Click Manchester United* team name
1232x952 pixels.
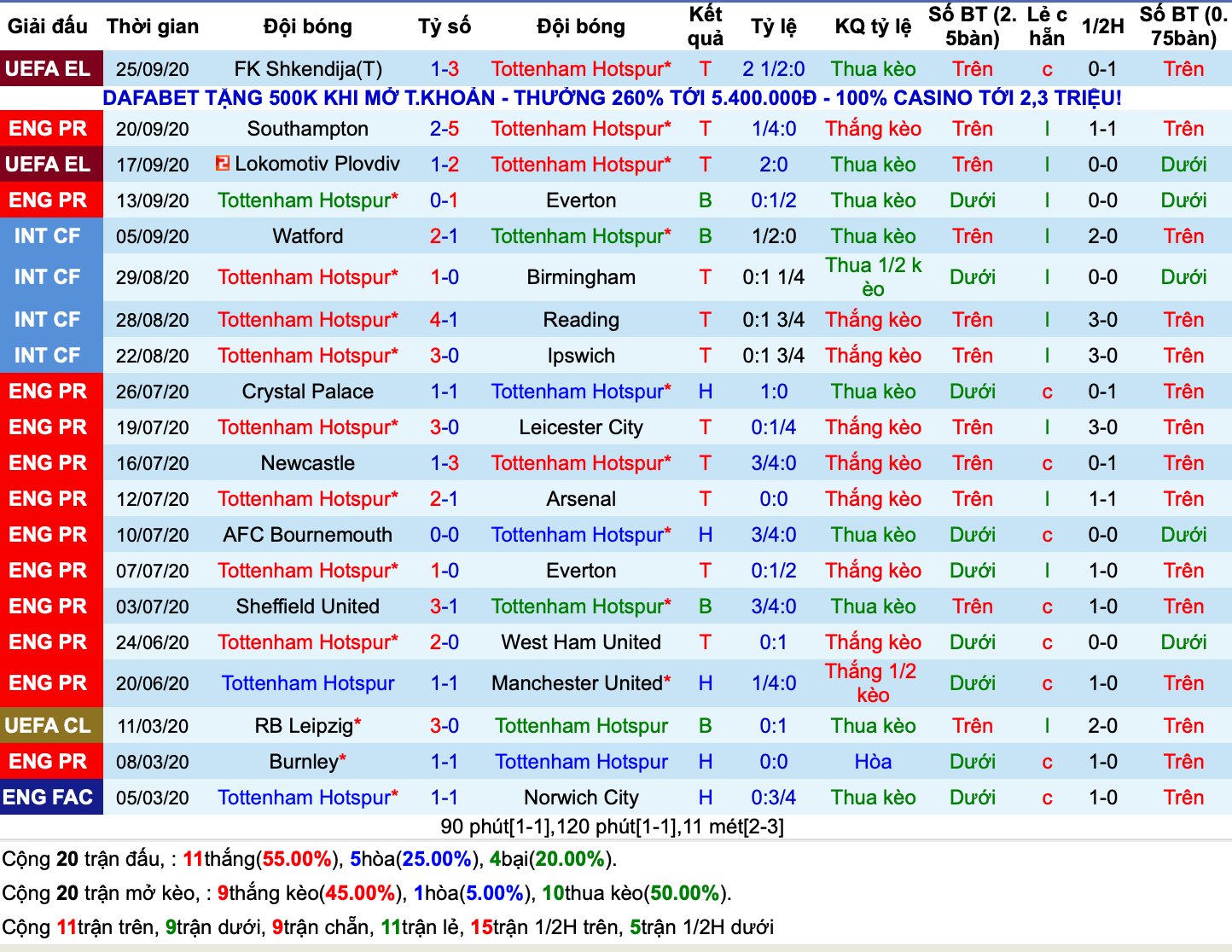[x=581, y=683]
